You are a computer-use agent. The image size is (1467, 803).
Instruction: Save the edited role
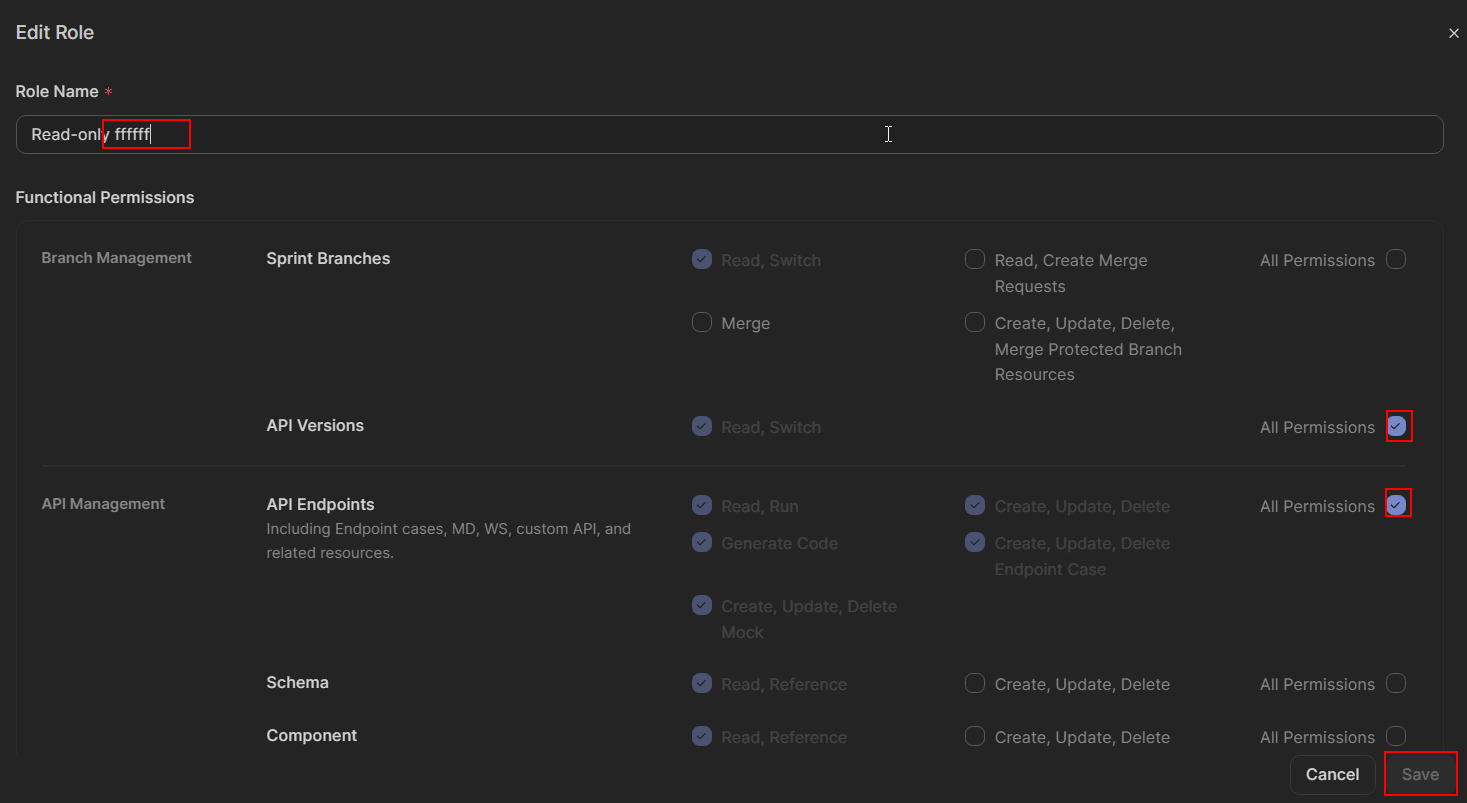(1419, 774)
